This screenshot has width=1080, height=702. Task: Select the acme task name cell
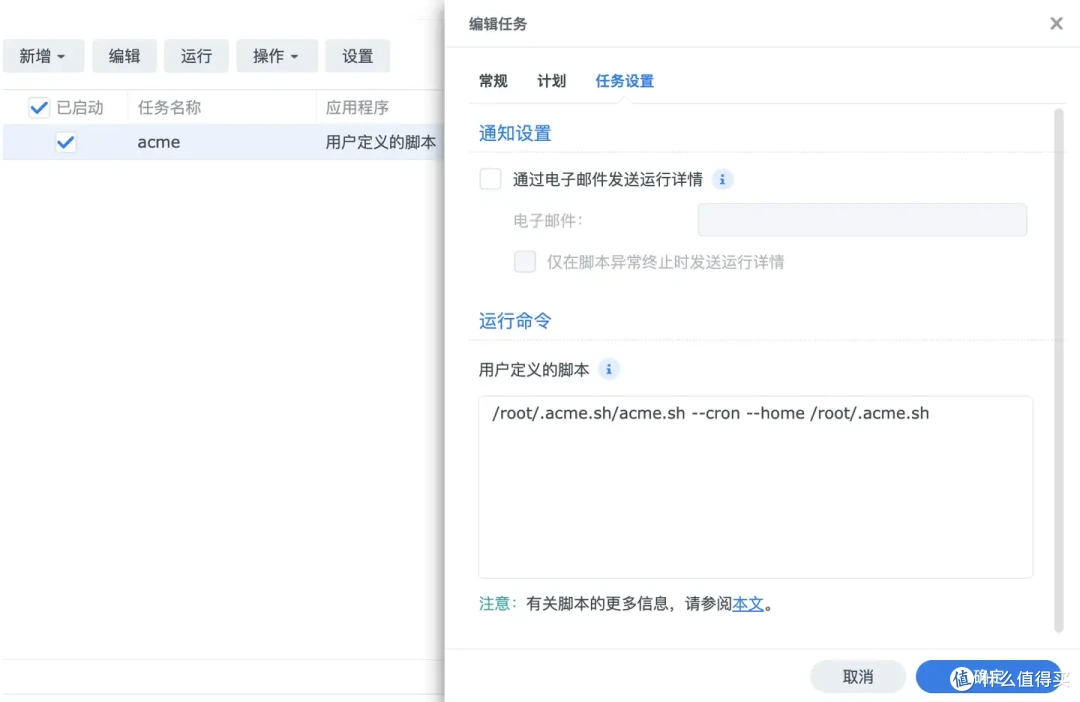pos(158,143)
